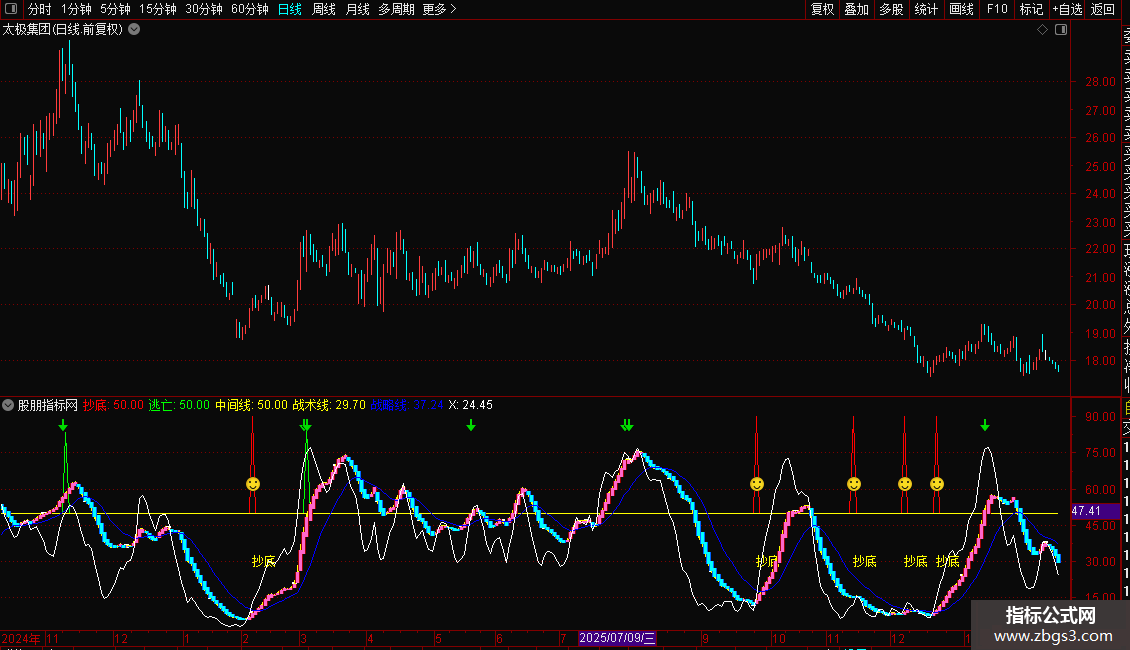
Task: Click the 47.41 price label on the axis
Action: (1087, 511)
